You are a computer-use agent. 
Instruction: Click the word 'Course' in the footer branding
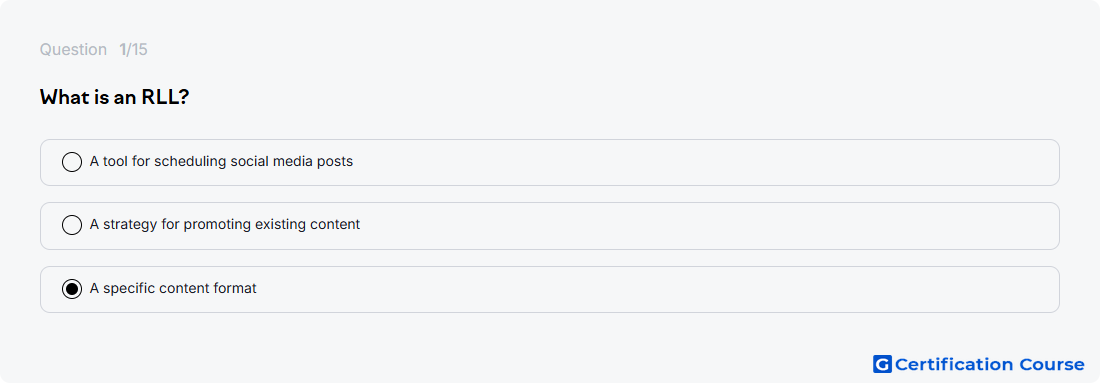pyautogui.click(x=1051, y=365)
